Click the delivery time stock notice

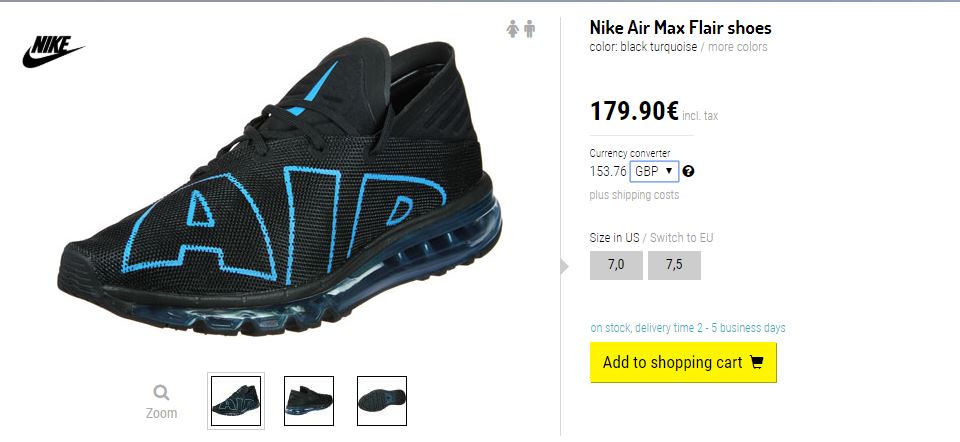(x=688, y=328)
